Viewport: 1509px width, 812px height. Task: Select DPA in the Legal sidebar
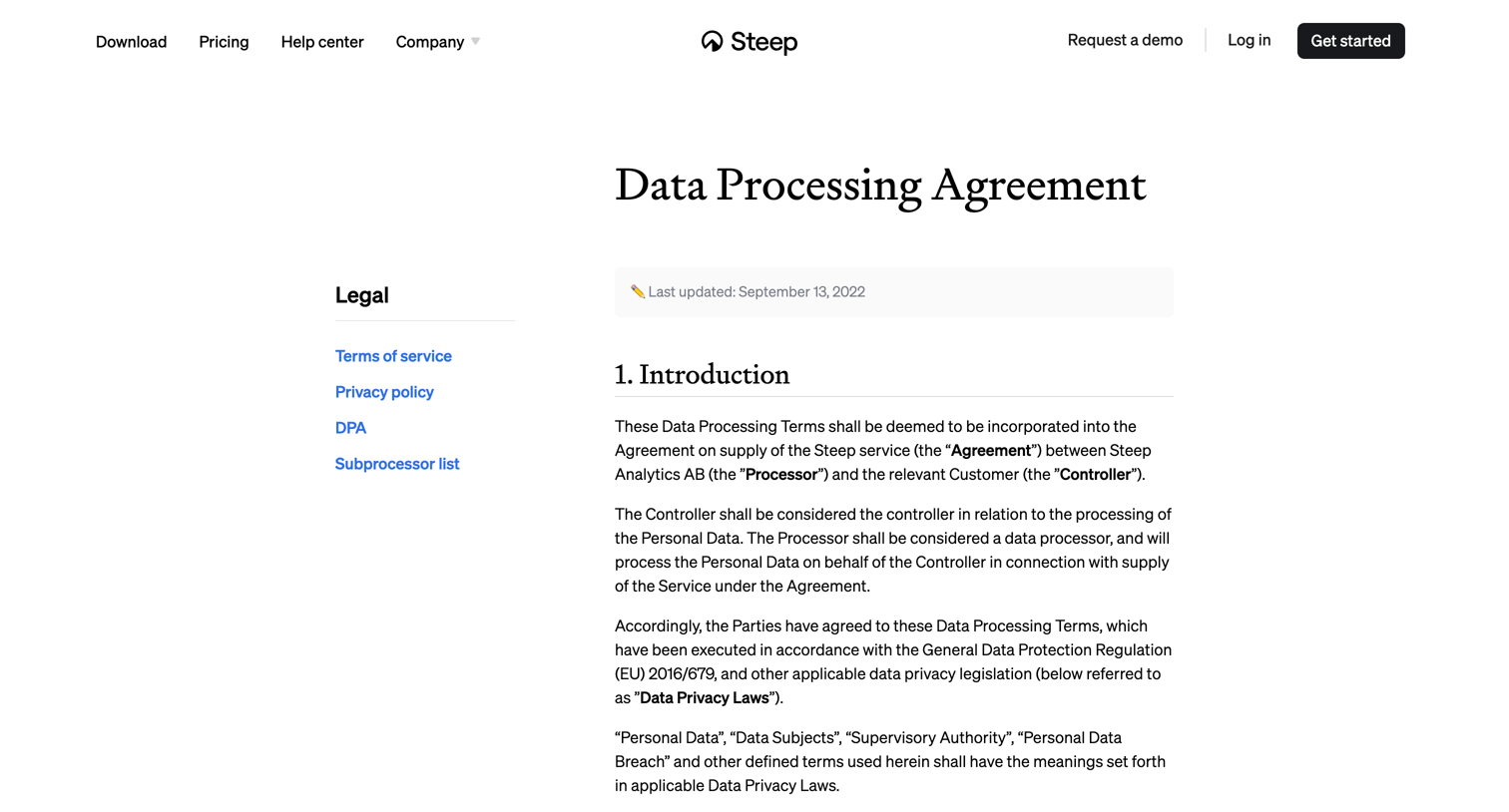point(350,428)
